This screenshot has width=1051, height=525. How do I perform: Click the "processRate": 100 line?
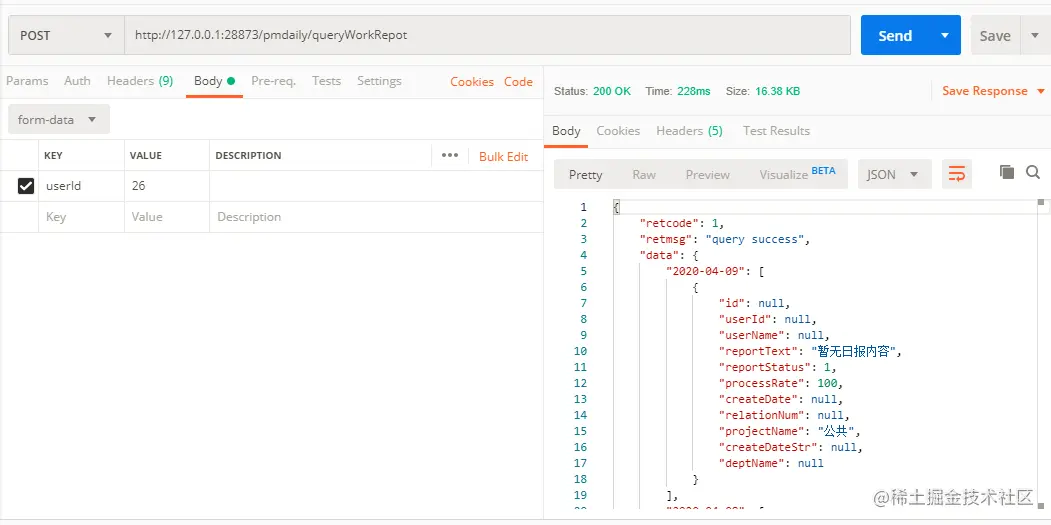(780, 384)
